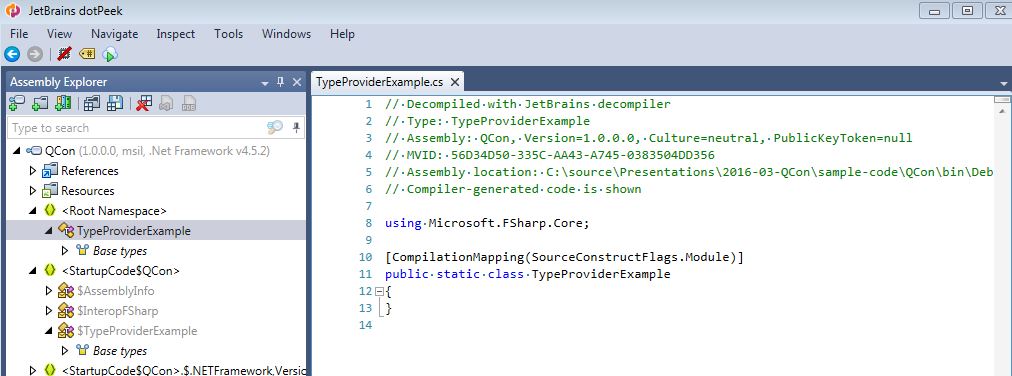Click the Resources folder icon
Image resolution: width=1012 pixels, height=376 pixels.
tap(50, 191)
